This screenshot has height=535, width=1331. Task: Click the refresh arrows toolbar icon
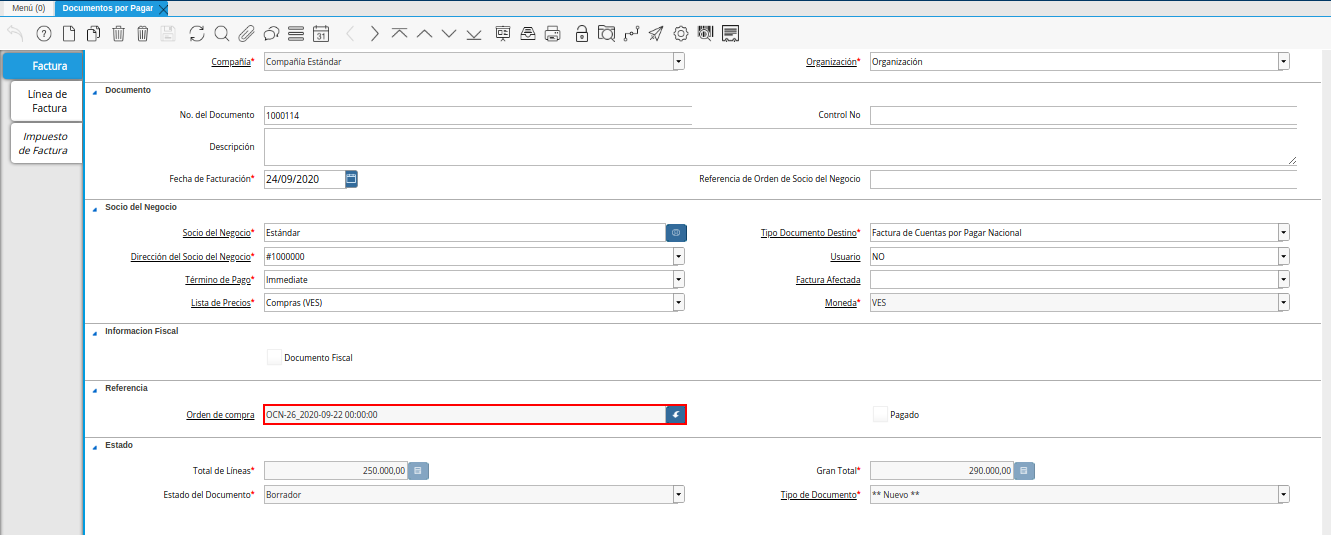[x=197, y=34]
